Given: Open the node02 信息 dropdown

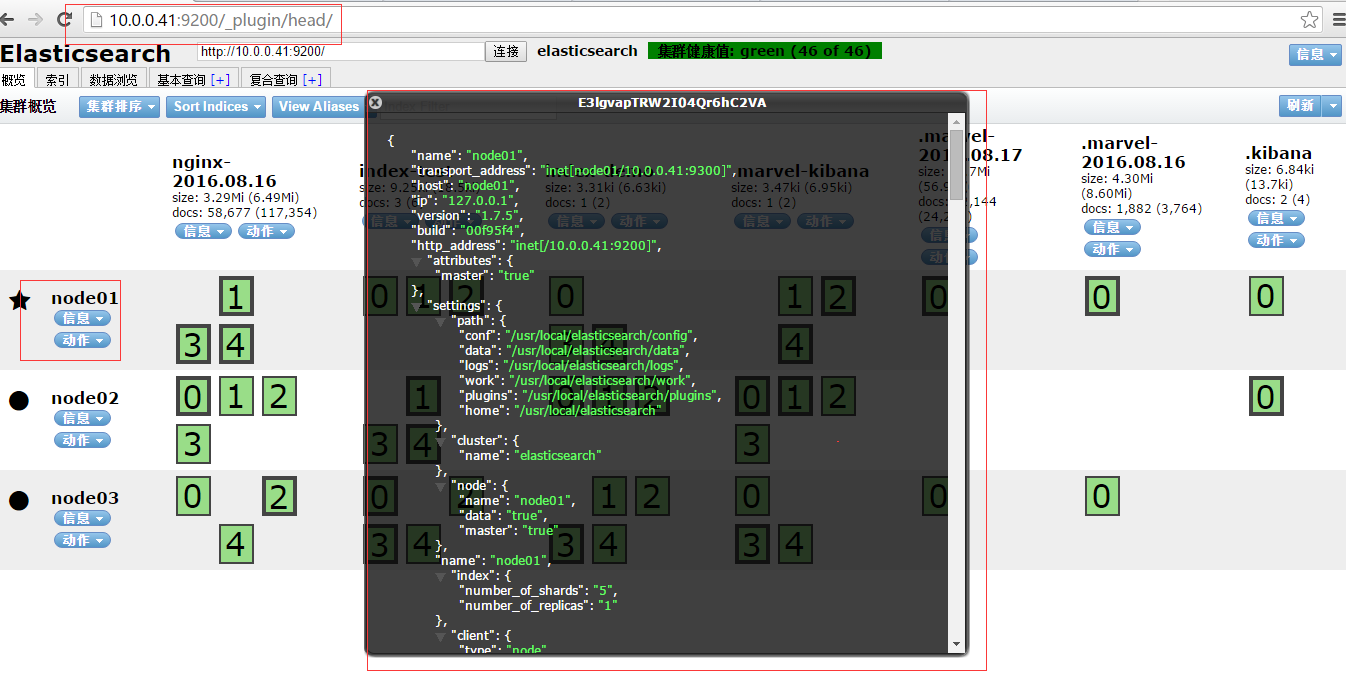Looking at the screenshot, I should pos(82,418).
